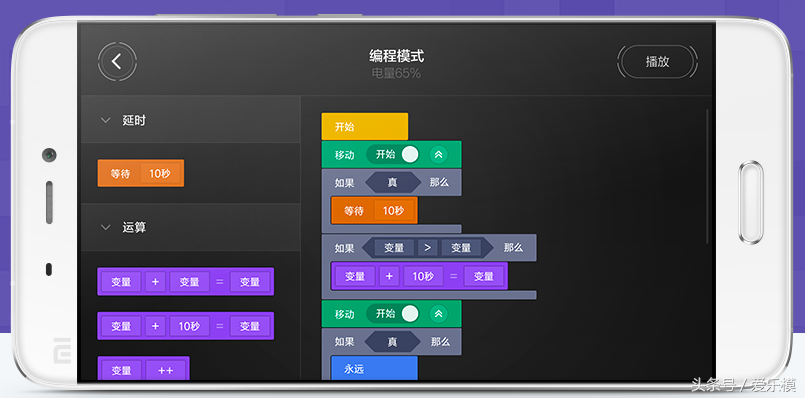Click the first green 移动 label
805x398 pixels.
(344, 155)
